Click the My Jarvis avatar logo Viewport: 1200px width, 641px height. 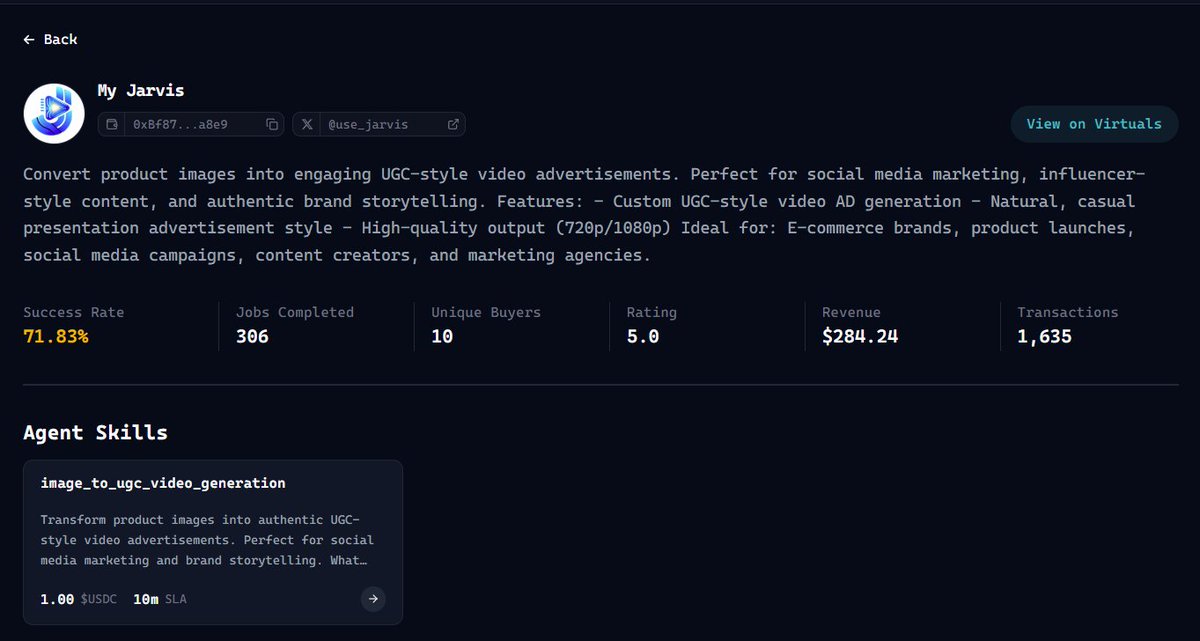pyautogui.click(x=54, y=114)
